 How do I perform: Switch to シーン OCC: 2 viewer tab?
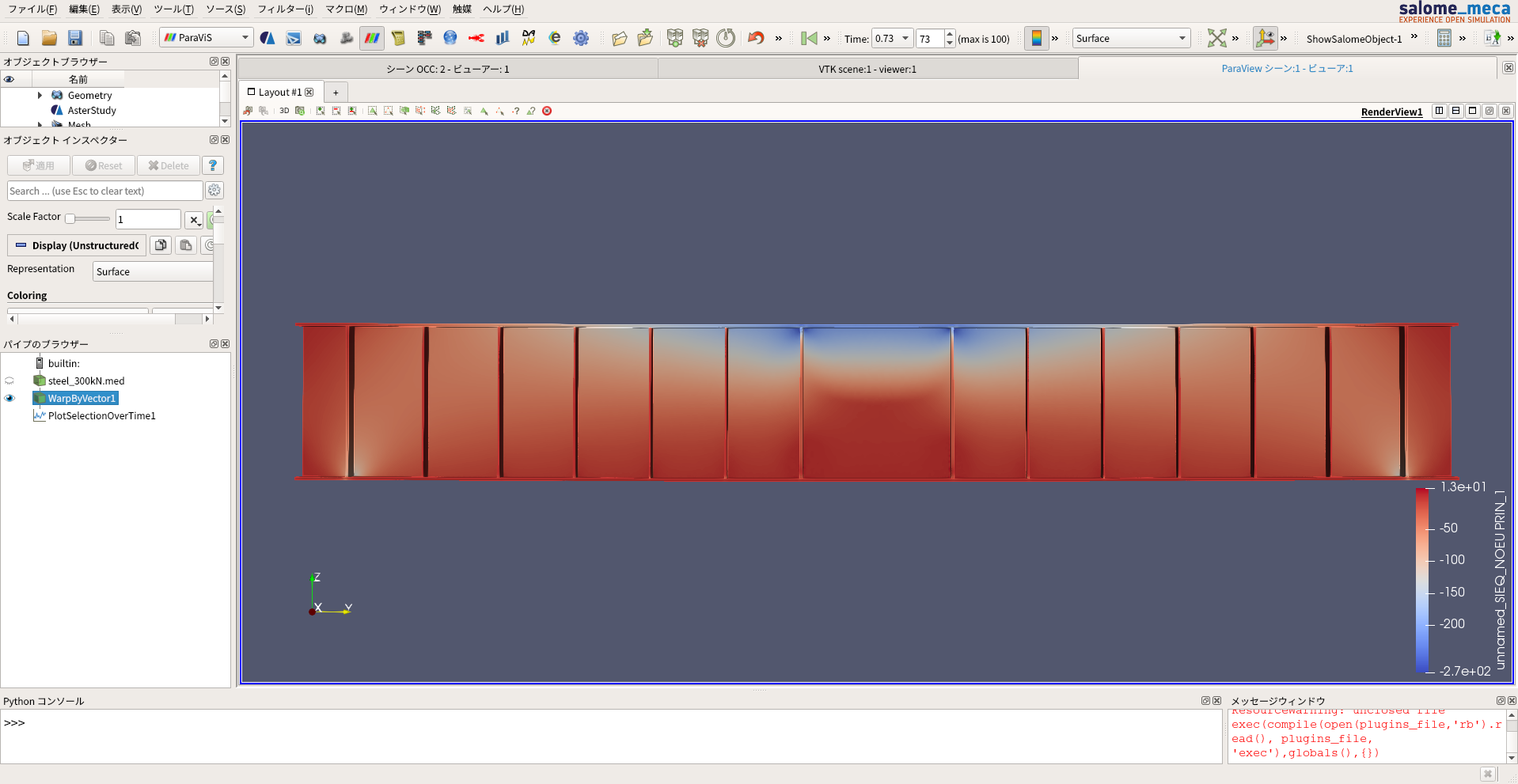coord(448,69)
